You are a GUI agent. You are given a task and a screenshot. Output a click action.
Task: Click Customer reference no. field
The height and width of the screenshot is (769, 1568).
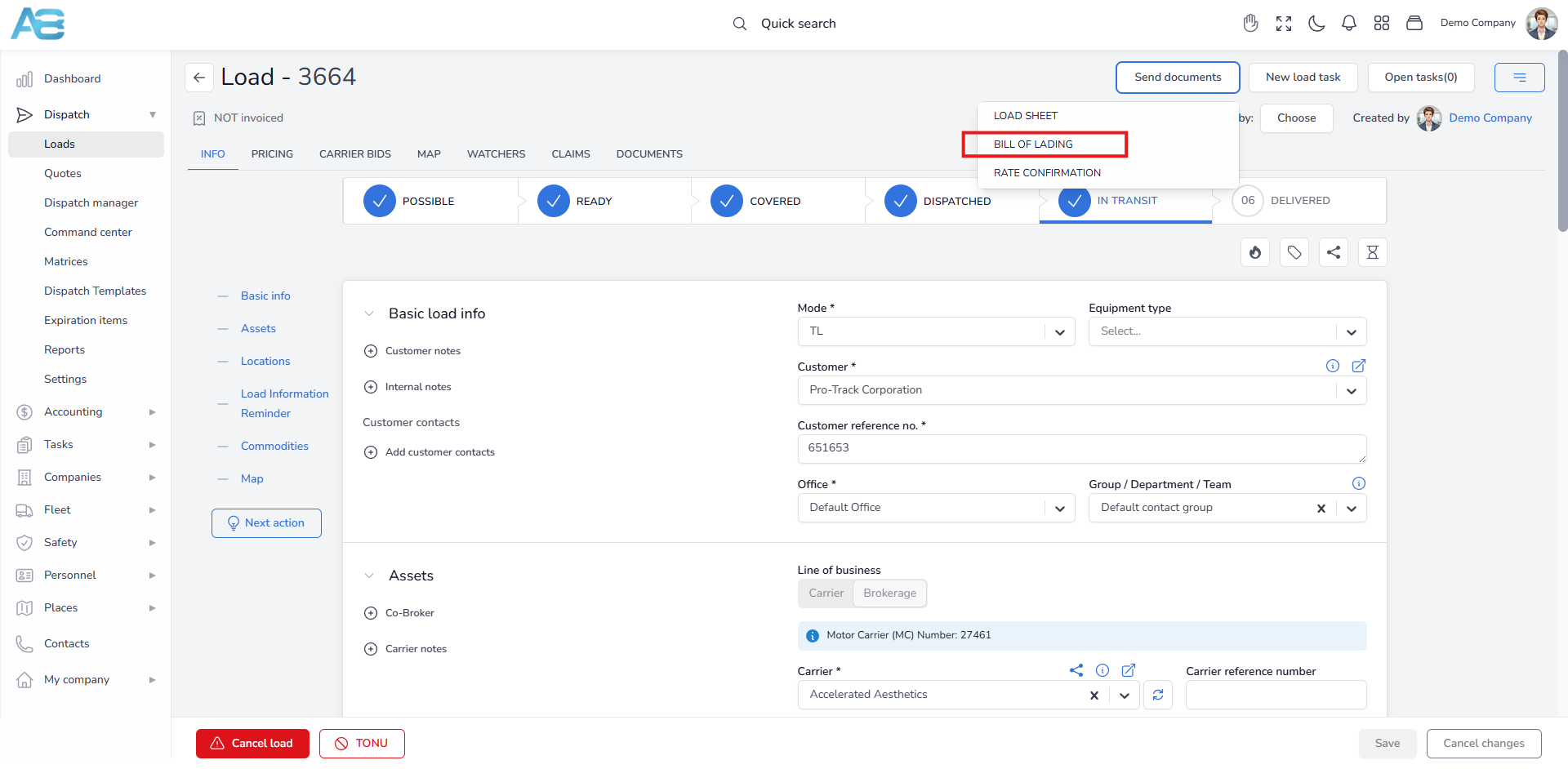pyautogui.click(x=1082, y=449)
